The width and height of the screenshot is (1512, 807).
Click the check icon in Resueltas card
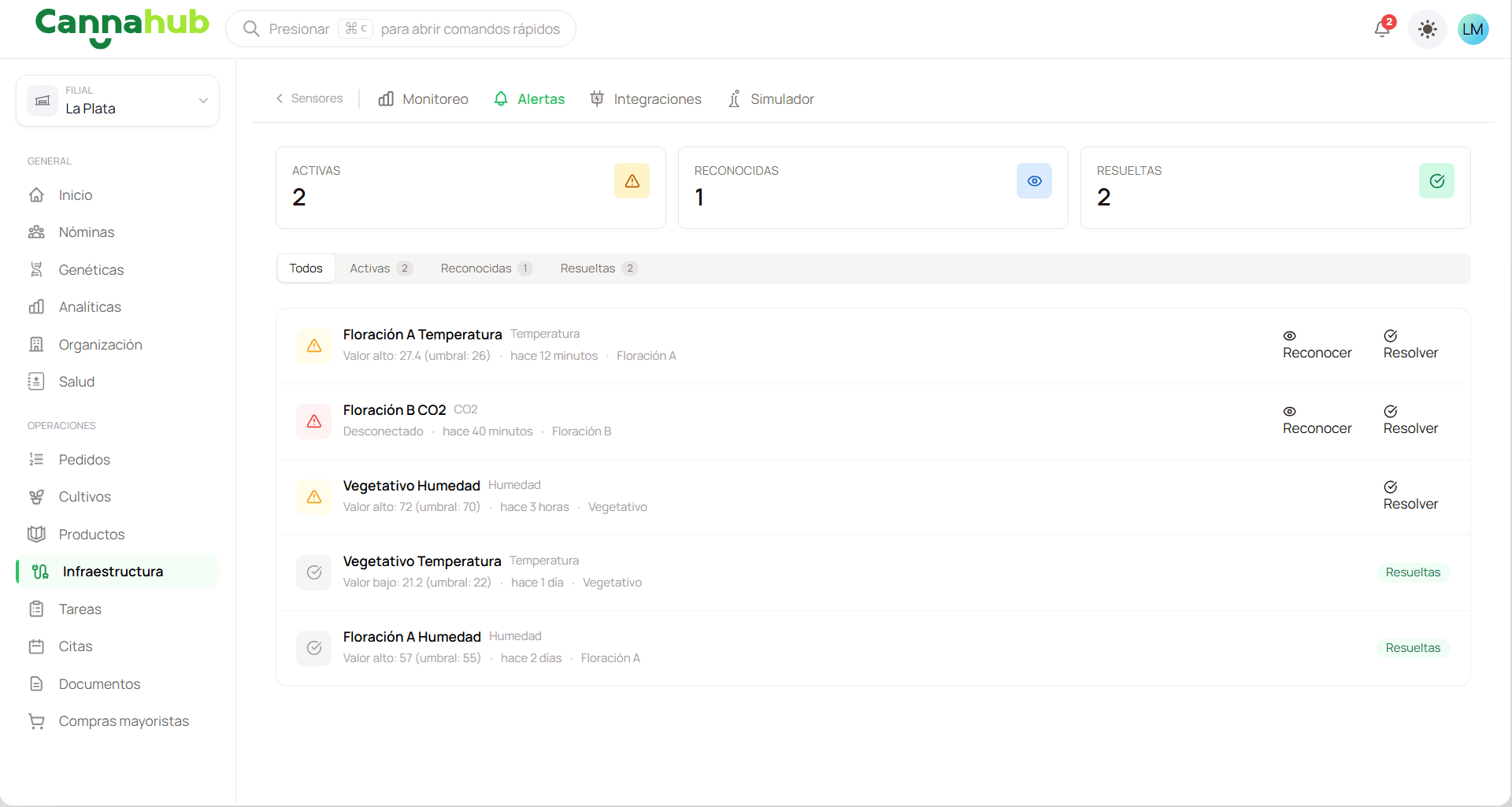(x=1436, y=181)
